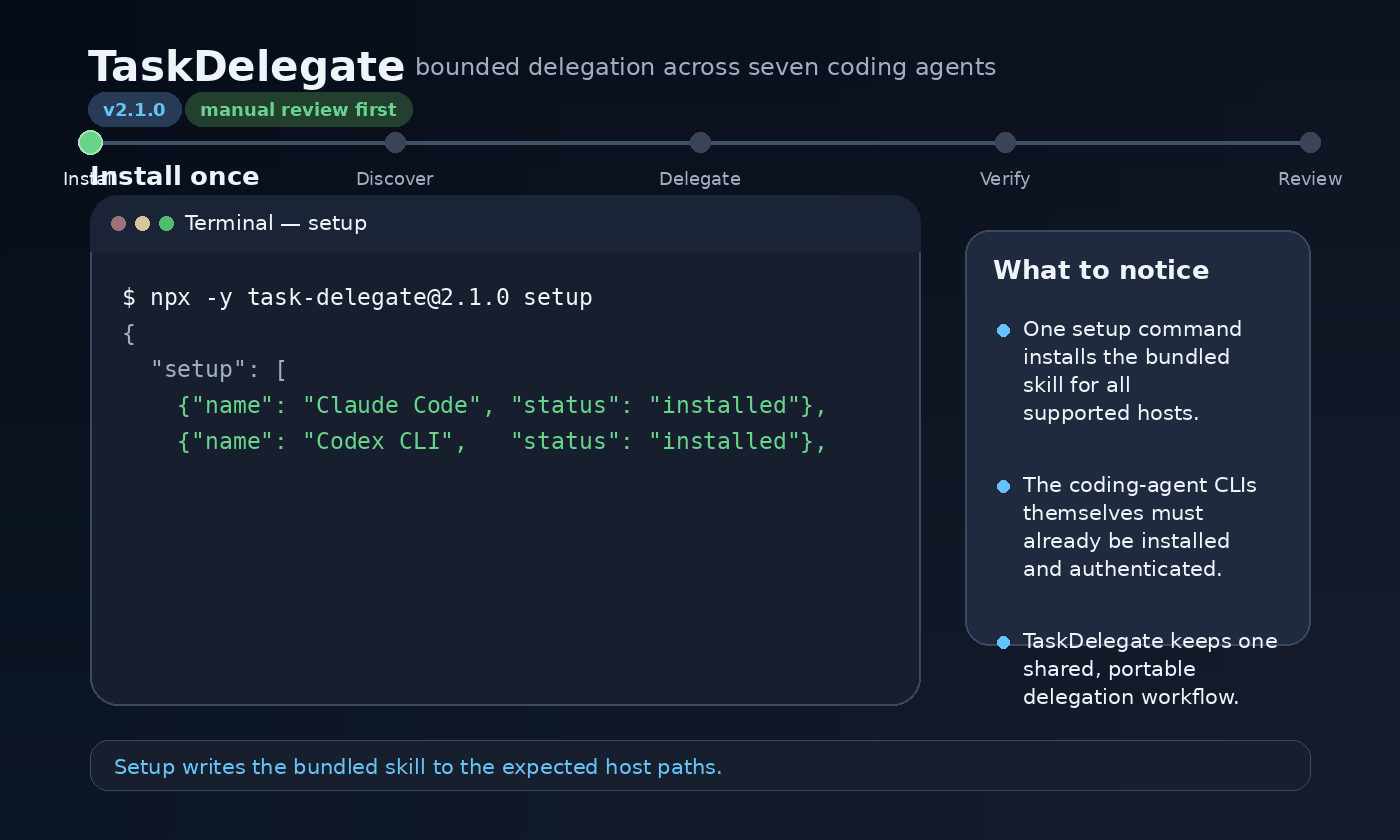
Task: Click the One setup command installs note
Action: click(1132, 371)
